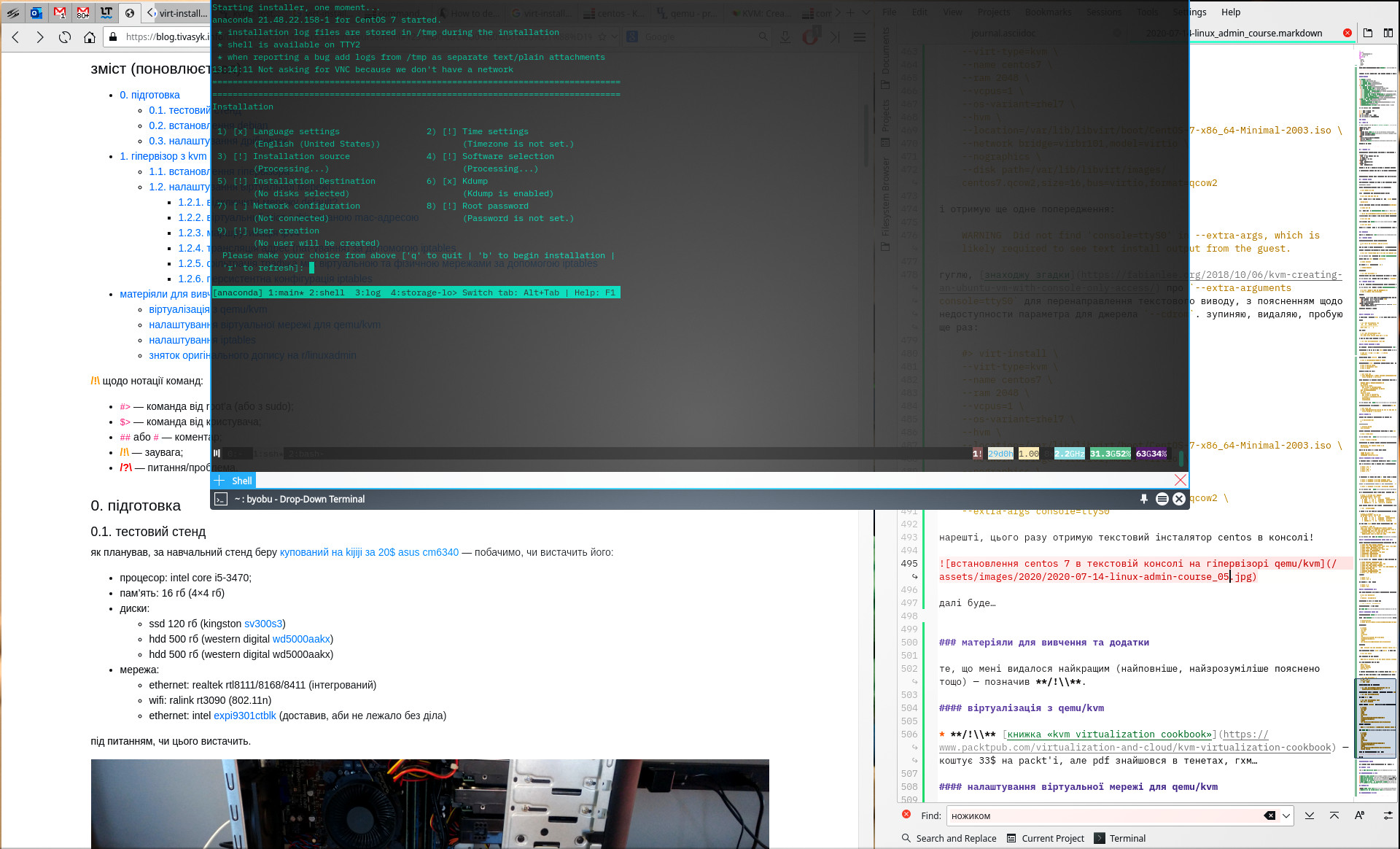The height and width of the screenshot is (849, 1400).
Task: Open the sv300s3 ssd link
Action: (x=263, y=624)
